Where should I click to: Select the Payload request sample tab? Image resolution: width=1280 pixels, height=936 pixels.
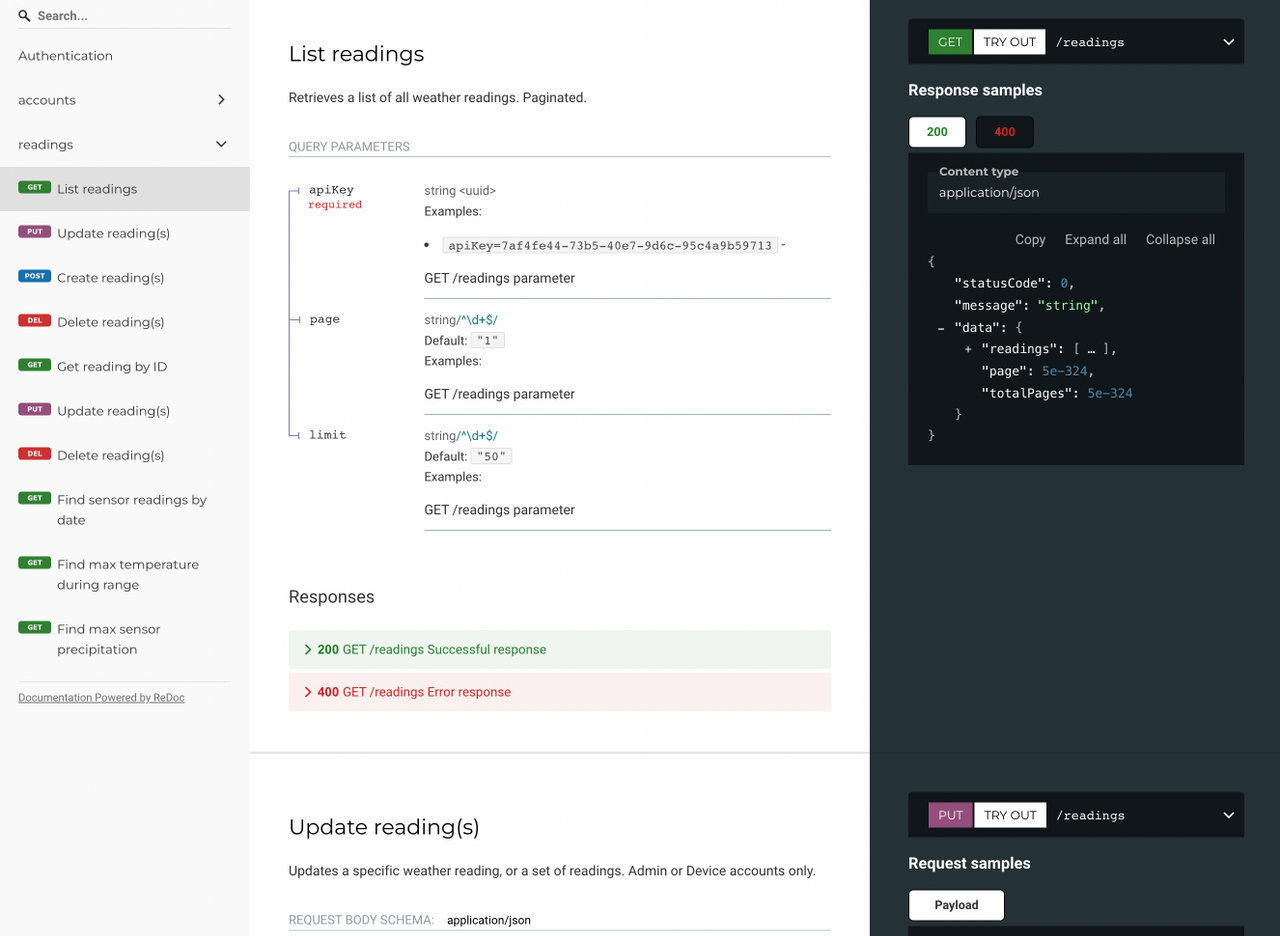(956, 905)
